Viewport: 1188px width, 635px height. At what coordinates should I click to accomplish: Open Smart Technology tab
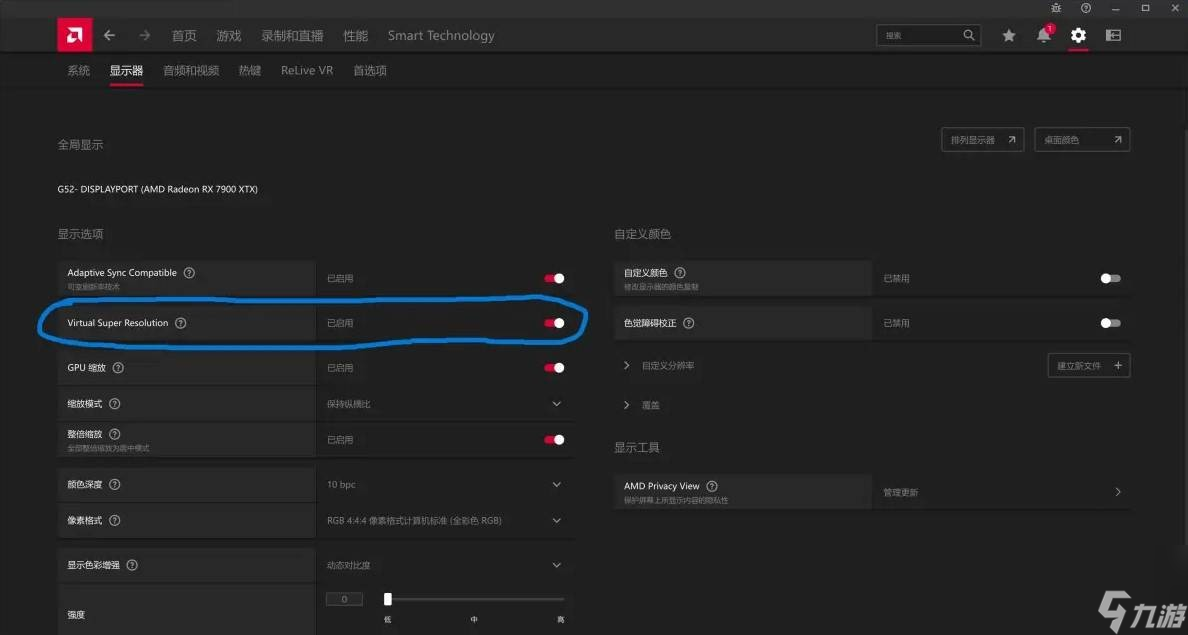coord(441,36)
